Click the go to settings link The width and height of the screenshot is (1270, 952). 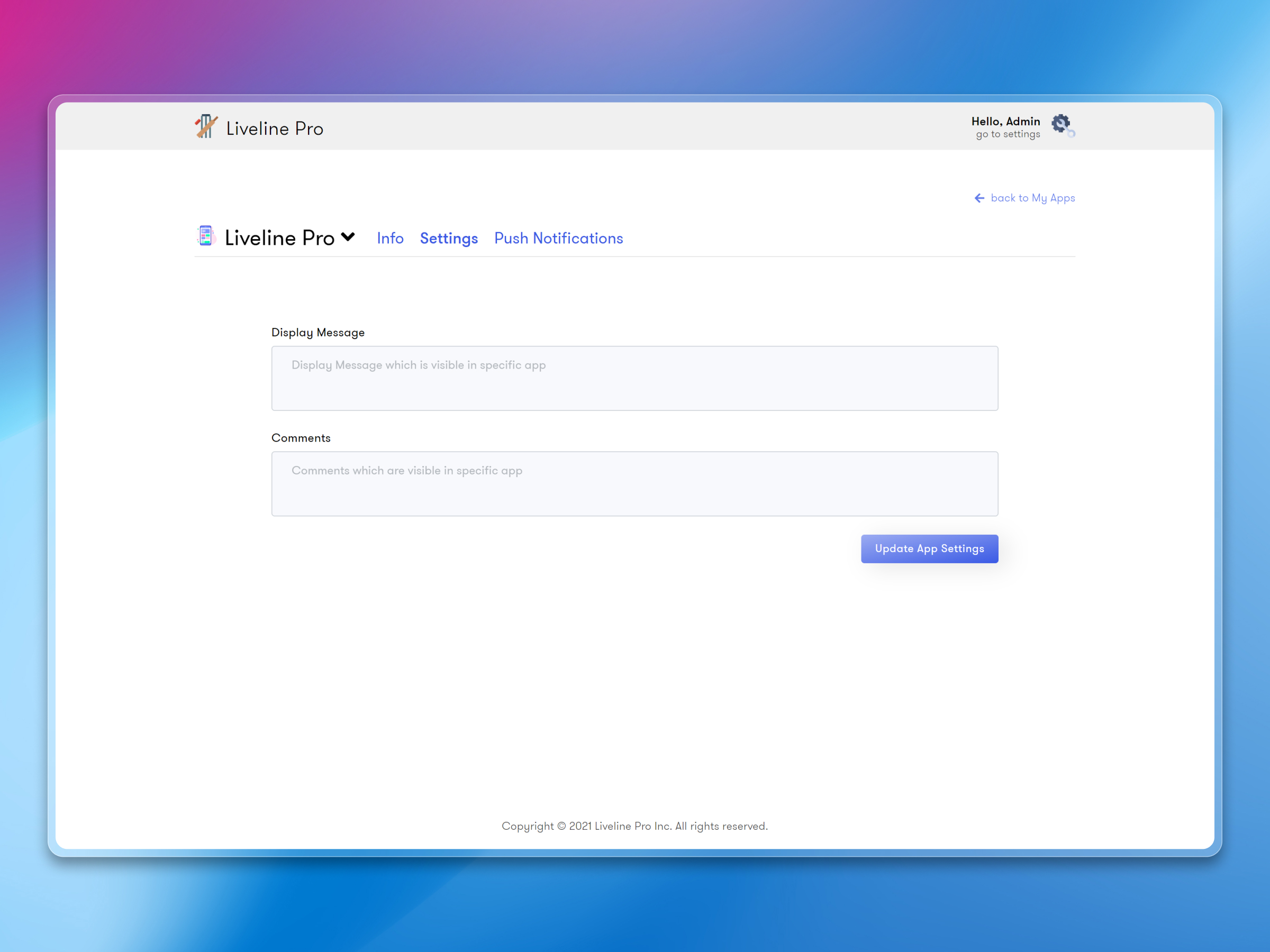(1006, 134)
